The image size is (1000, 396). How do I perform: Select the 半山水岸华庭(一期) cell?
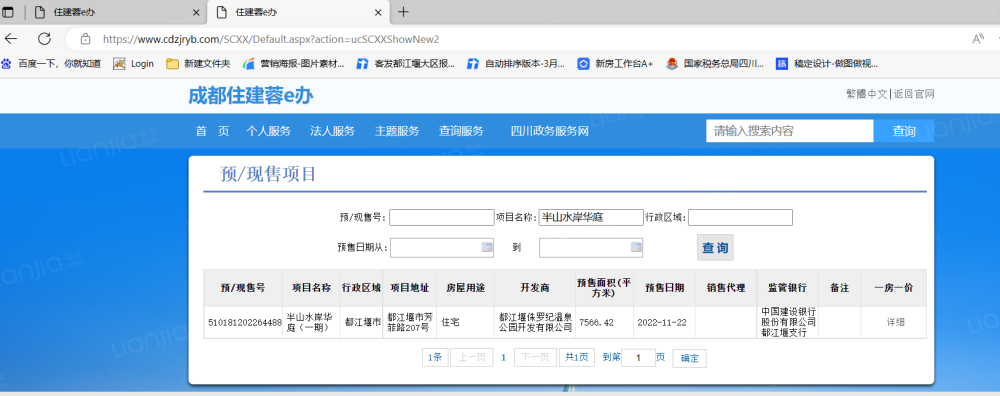pyautogui.click(x=311, y=323)
